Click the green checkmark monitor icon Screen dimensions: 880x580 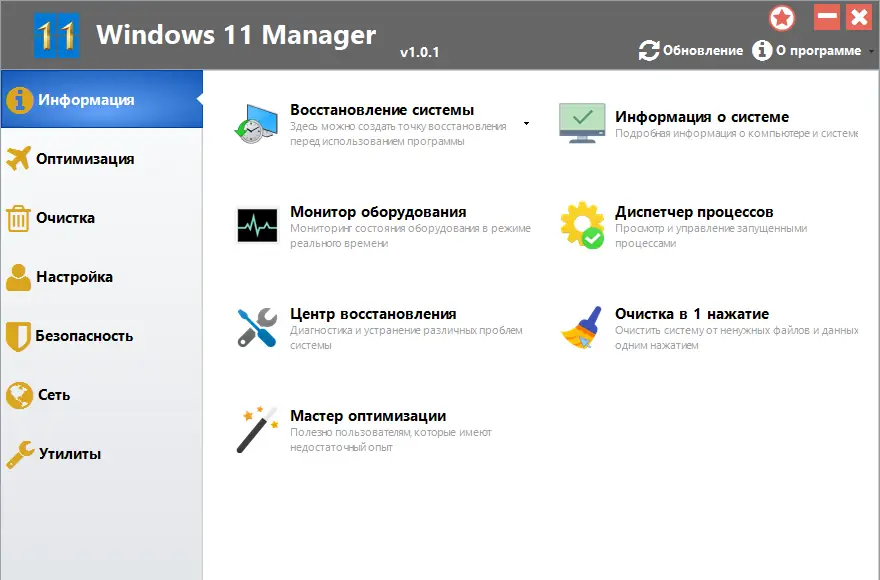pos(582,123)
